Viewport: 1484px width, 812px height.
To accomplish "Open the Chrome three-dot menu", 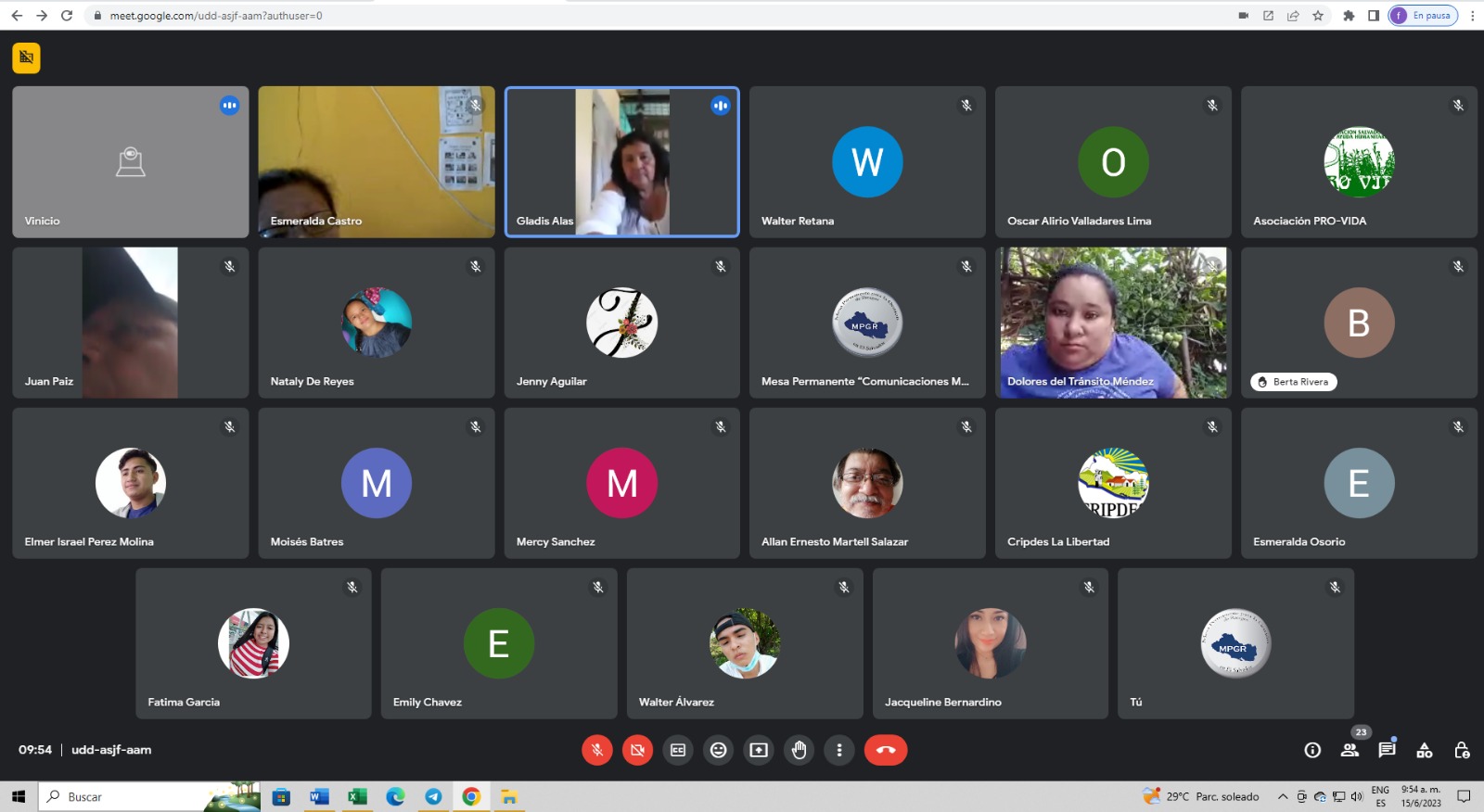I will tap(1472, 16).
